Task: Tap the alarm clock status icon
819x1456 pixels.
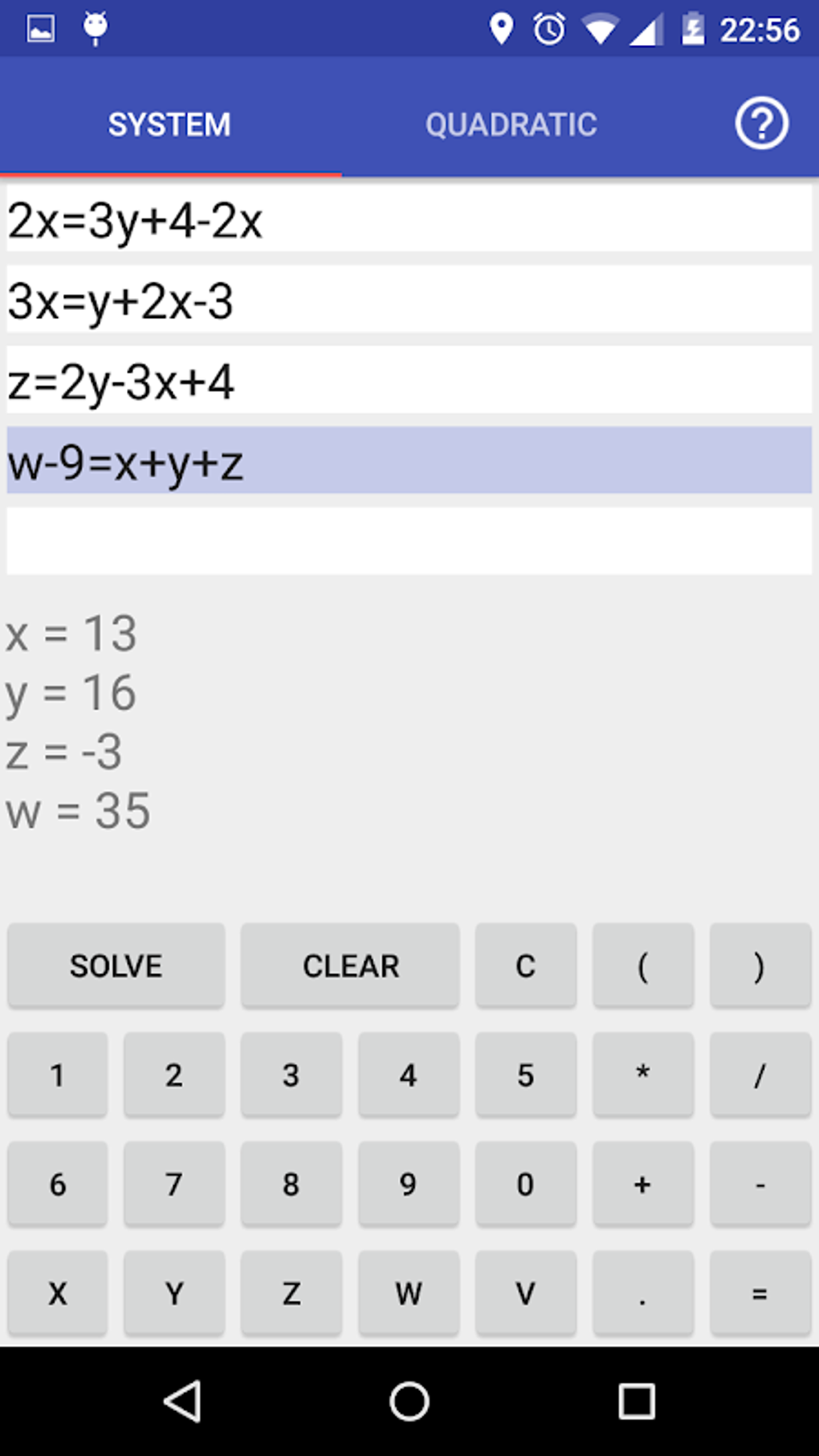Action: 549,30
